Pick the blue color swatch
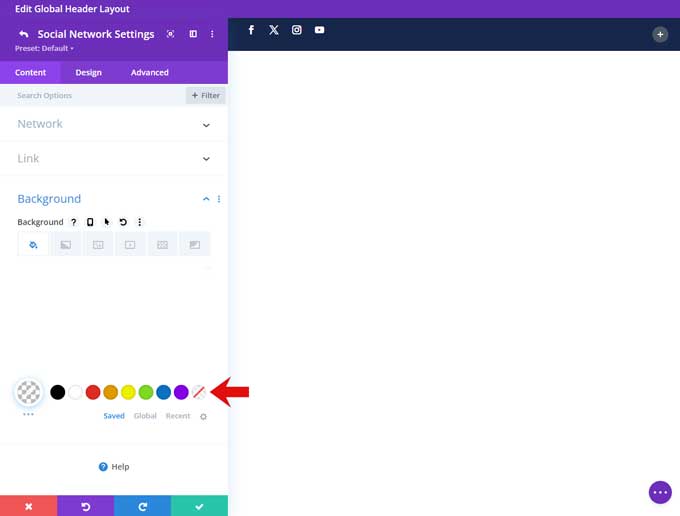680x516 pixels. click(163, 392)
